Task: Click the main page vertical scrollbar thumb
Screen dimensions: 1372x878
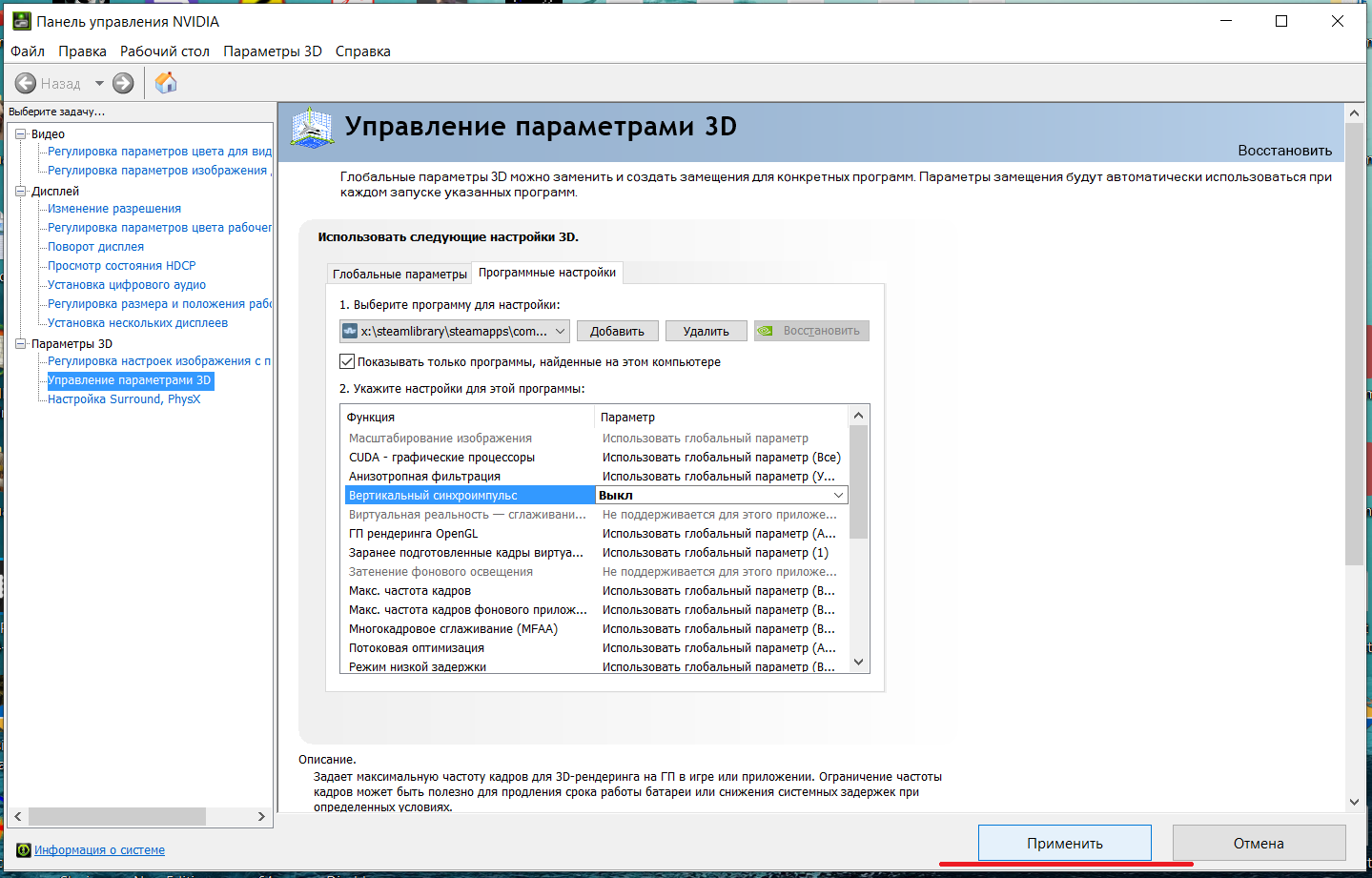Action: pos(1354,343)
